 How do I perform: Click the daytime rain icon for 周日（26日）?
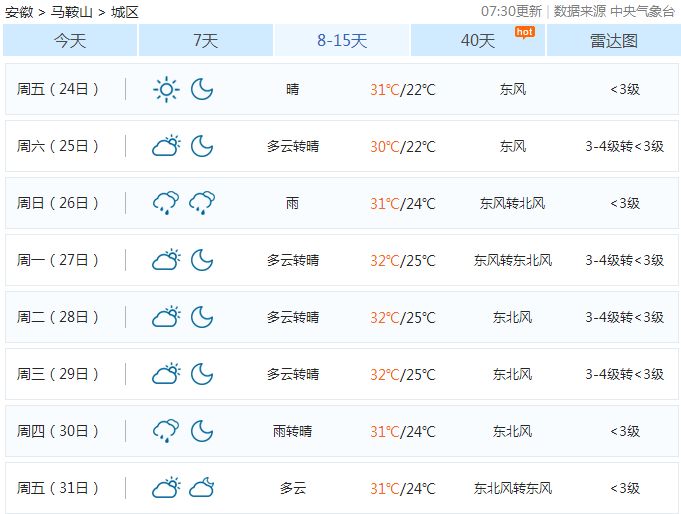tap(166, 203)
